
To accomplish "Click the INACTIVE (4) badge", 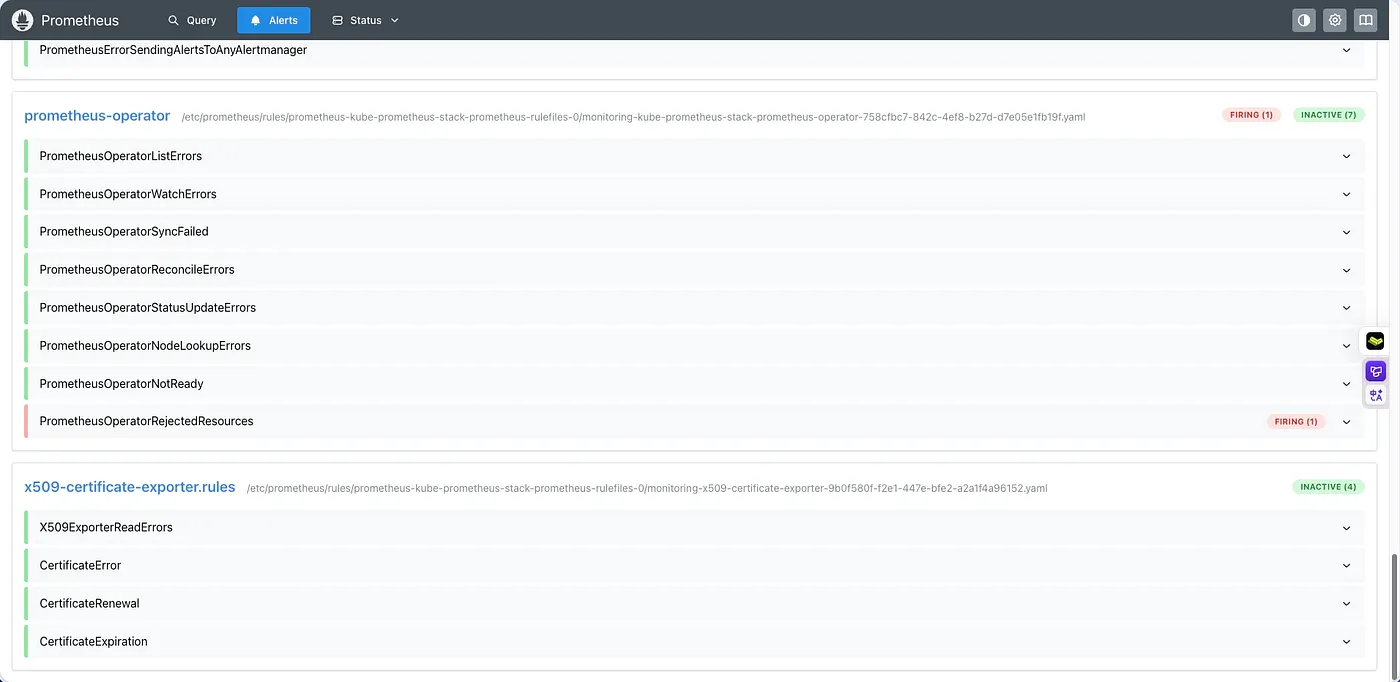I will pos(1328,487).
